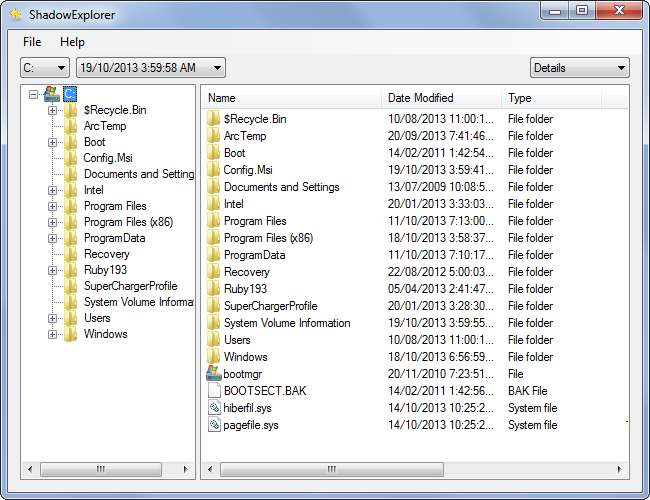
Task: Select Documents and Setting in tree
Action: click(x=139, y=174)
